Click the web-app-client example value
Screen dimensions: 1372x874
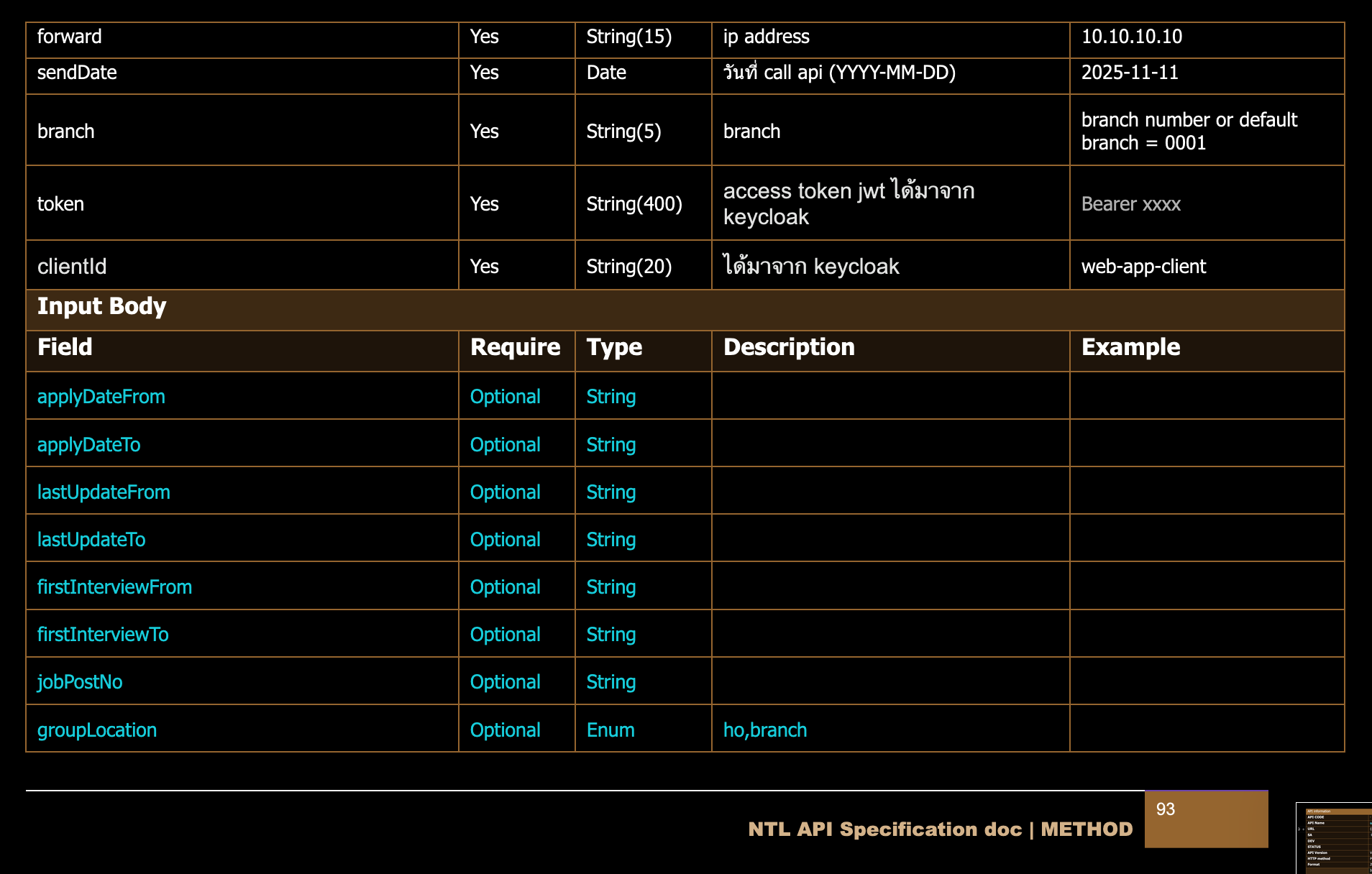(1143, 267)
